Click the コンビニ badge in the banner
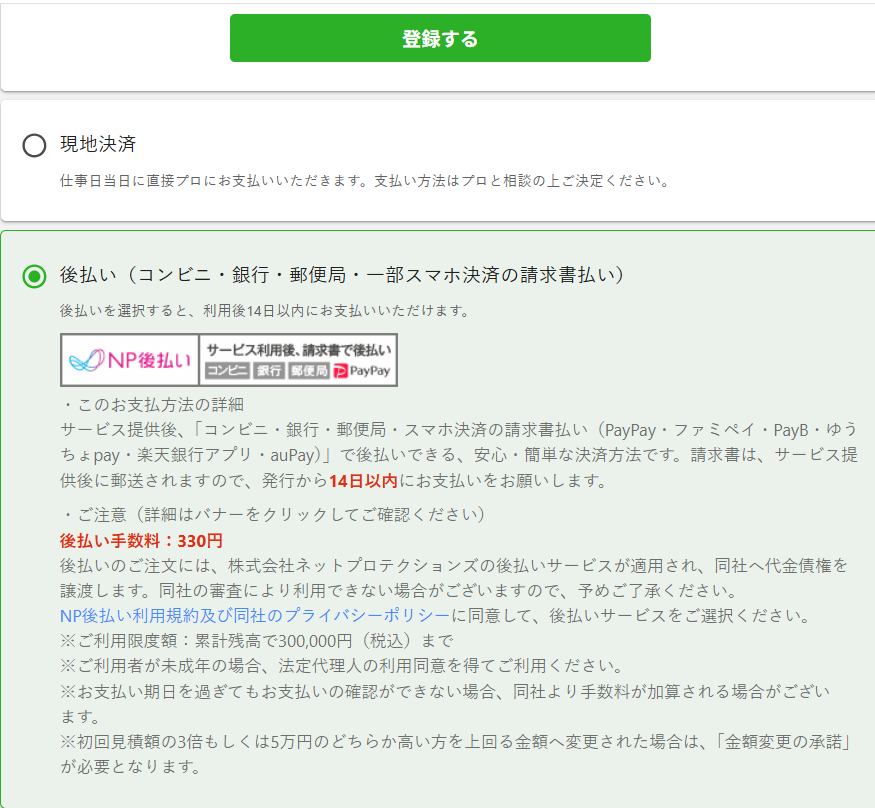875x808 pixels. [x=227, y=371]
